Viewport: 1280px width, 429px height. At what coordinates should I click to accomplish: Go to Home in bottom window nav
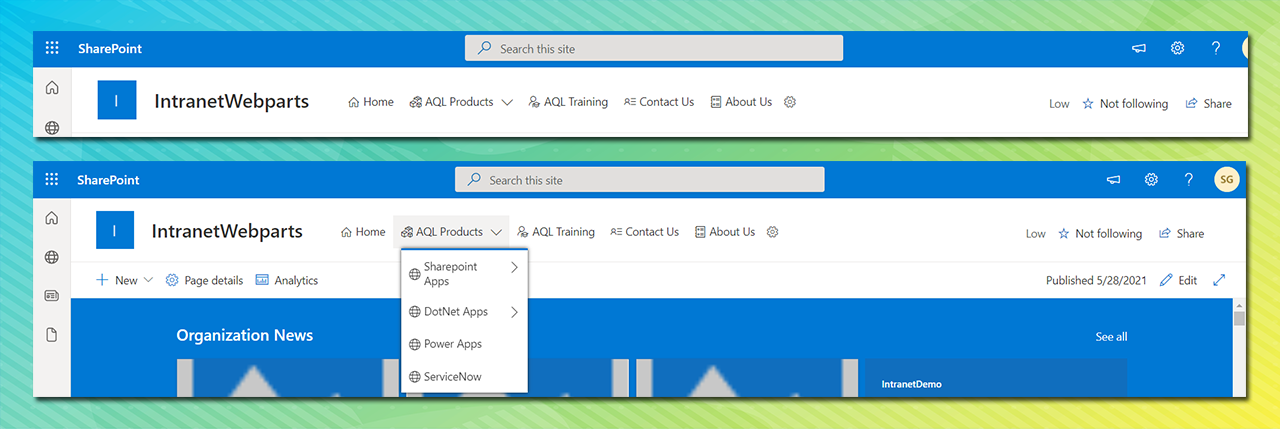click(x=363, y=232)
